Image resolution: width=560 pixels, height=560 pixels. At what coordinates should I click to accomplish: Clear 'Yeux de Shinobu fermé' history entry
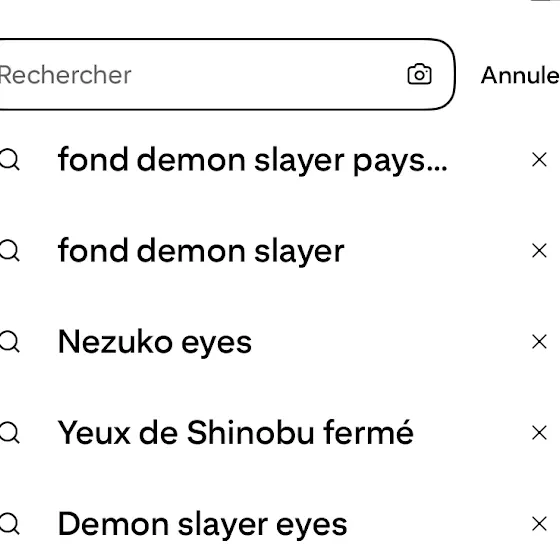pos(539,432)
